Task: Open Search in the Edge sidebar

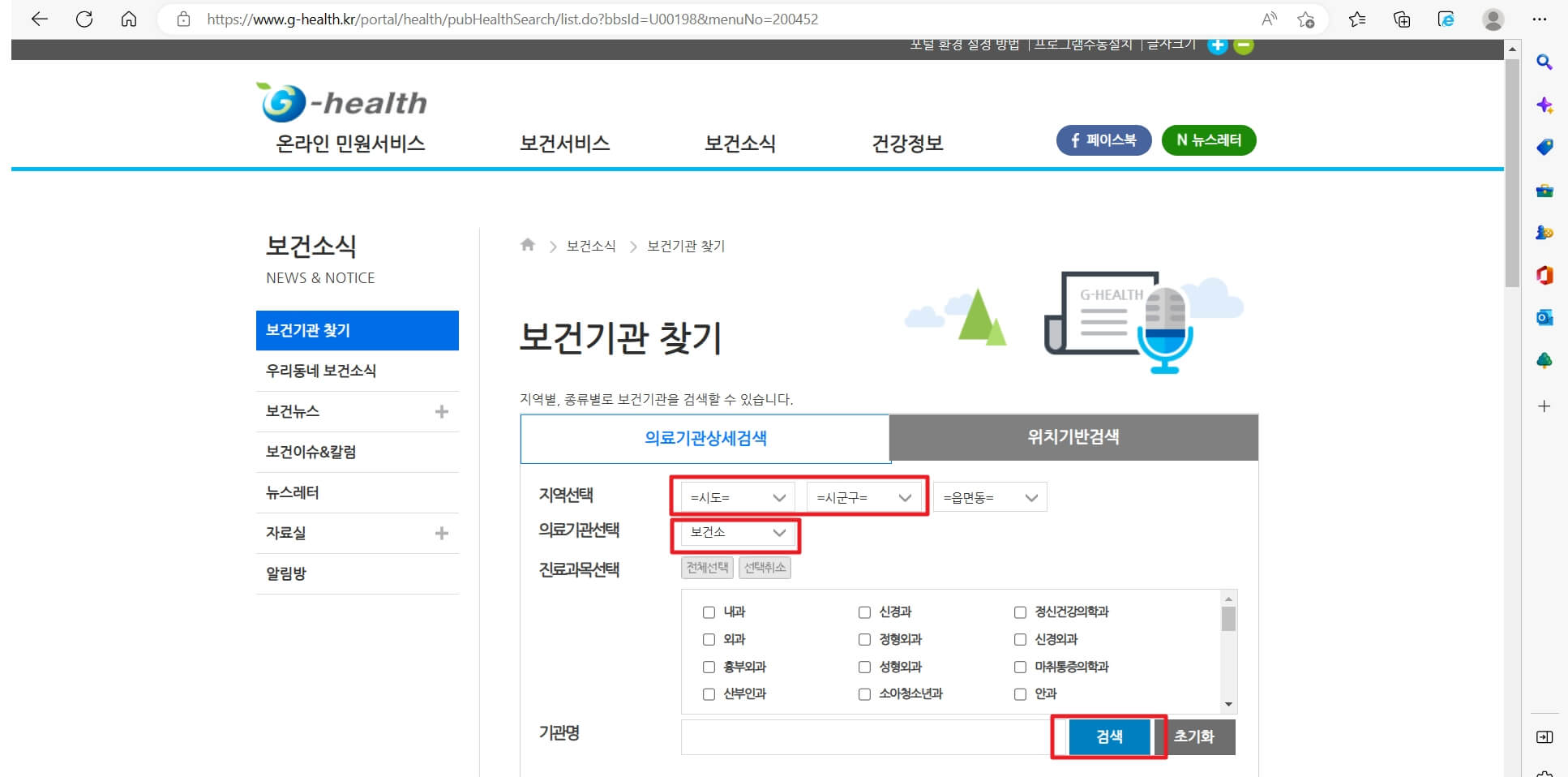Action: [1544, 62]
